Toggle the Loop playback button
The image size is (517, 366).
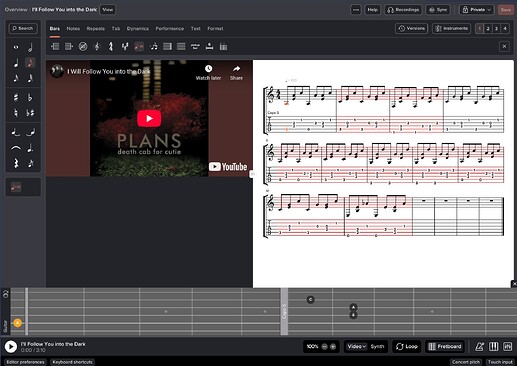coord(407,347)
